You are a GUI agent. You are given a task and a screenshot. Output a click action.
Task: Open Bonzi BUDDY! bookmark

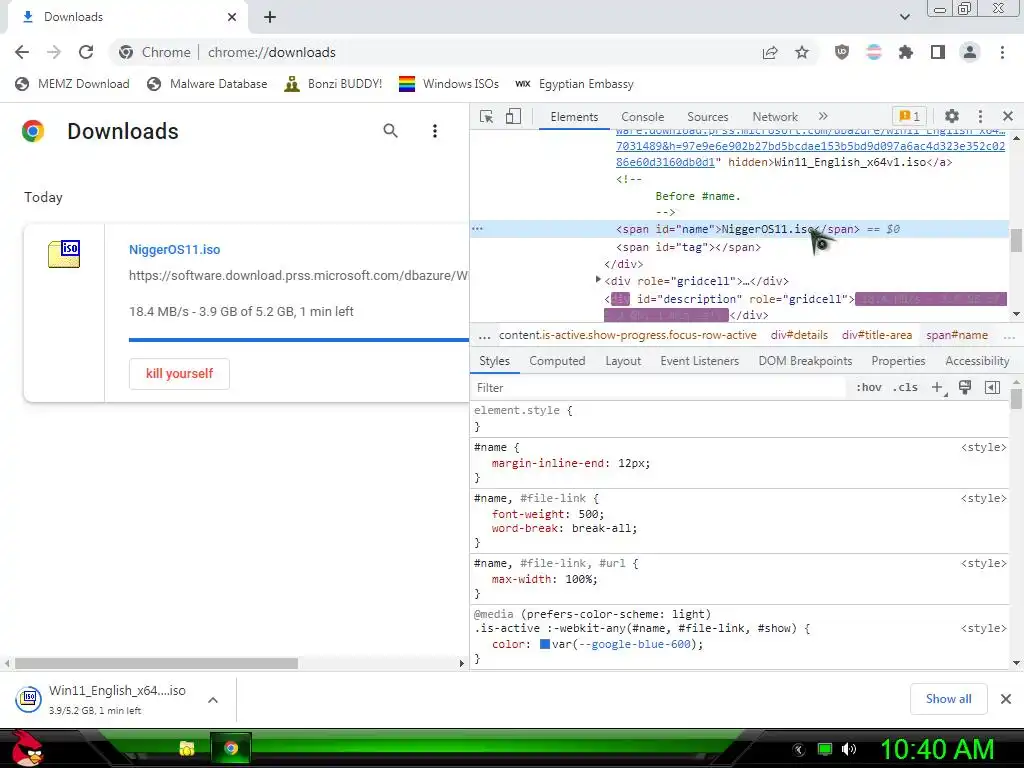pos(333,84)
